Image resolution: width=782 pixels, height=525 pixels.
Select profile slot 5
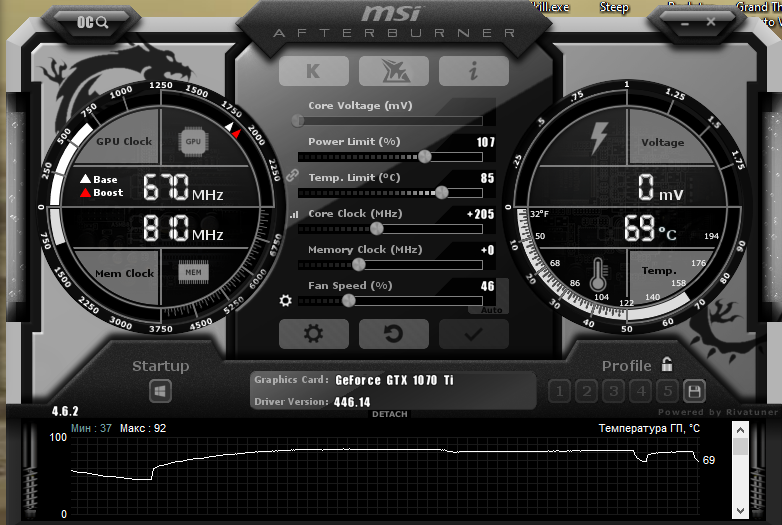pos(668,391)
